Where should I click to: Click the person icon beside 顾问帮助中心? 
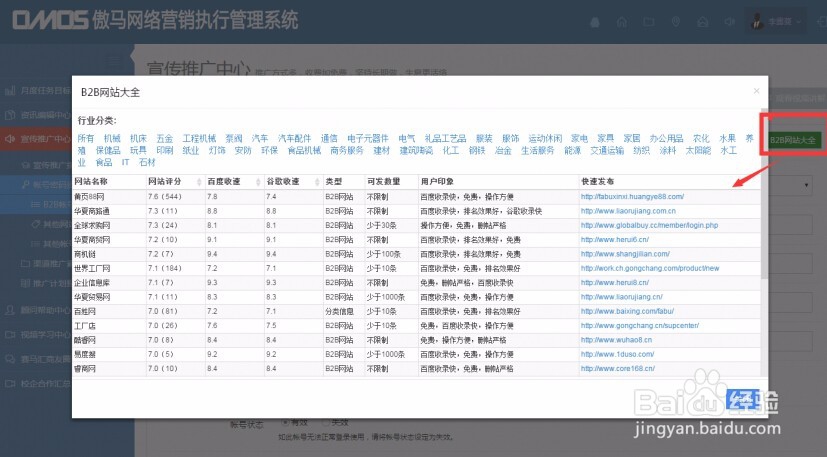9,310
